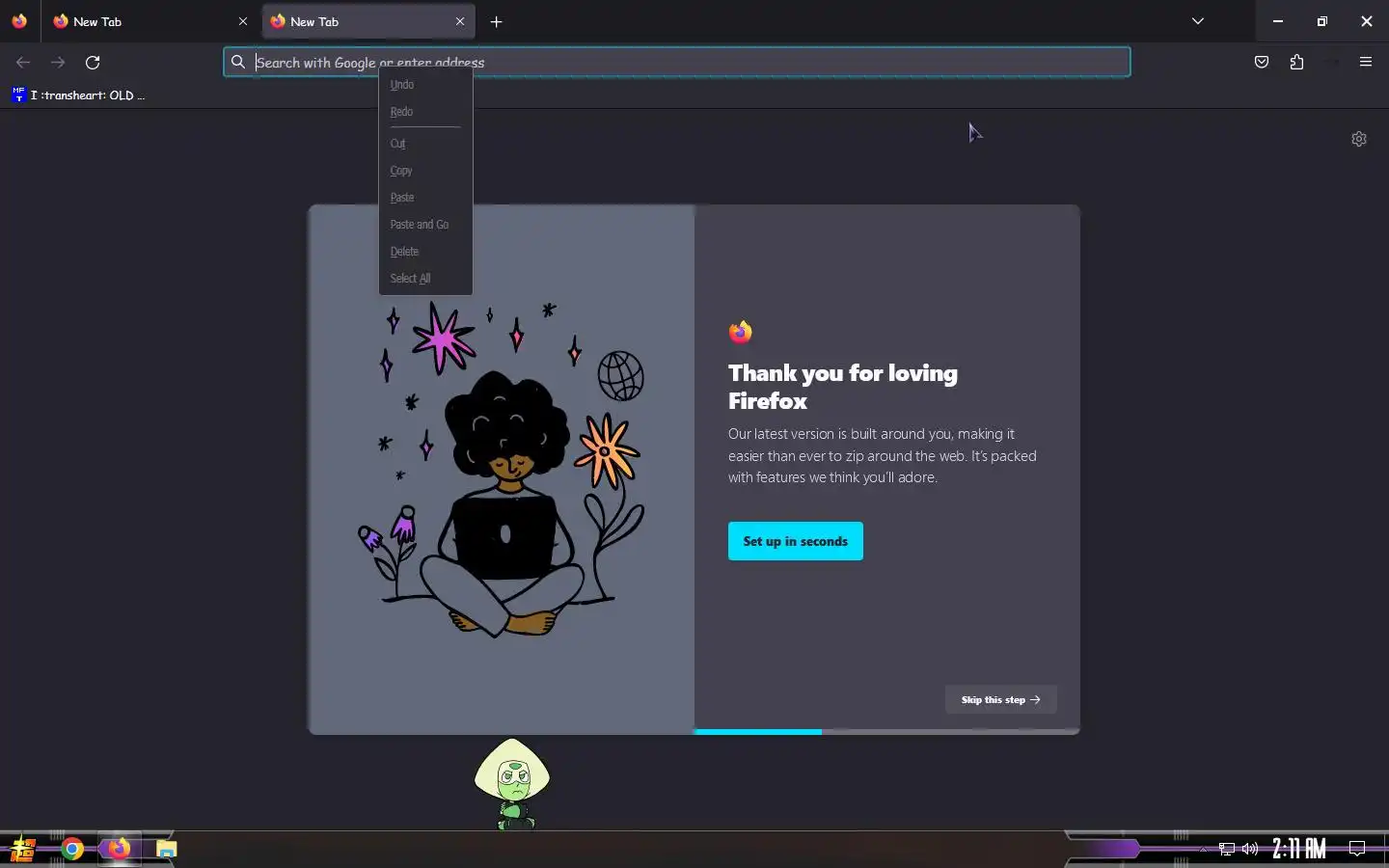Choose Select All in context menu
1389x868 pixels.
click(x=425, y=279)
